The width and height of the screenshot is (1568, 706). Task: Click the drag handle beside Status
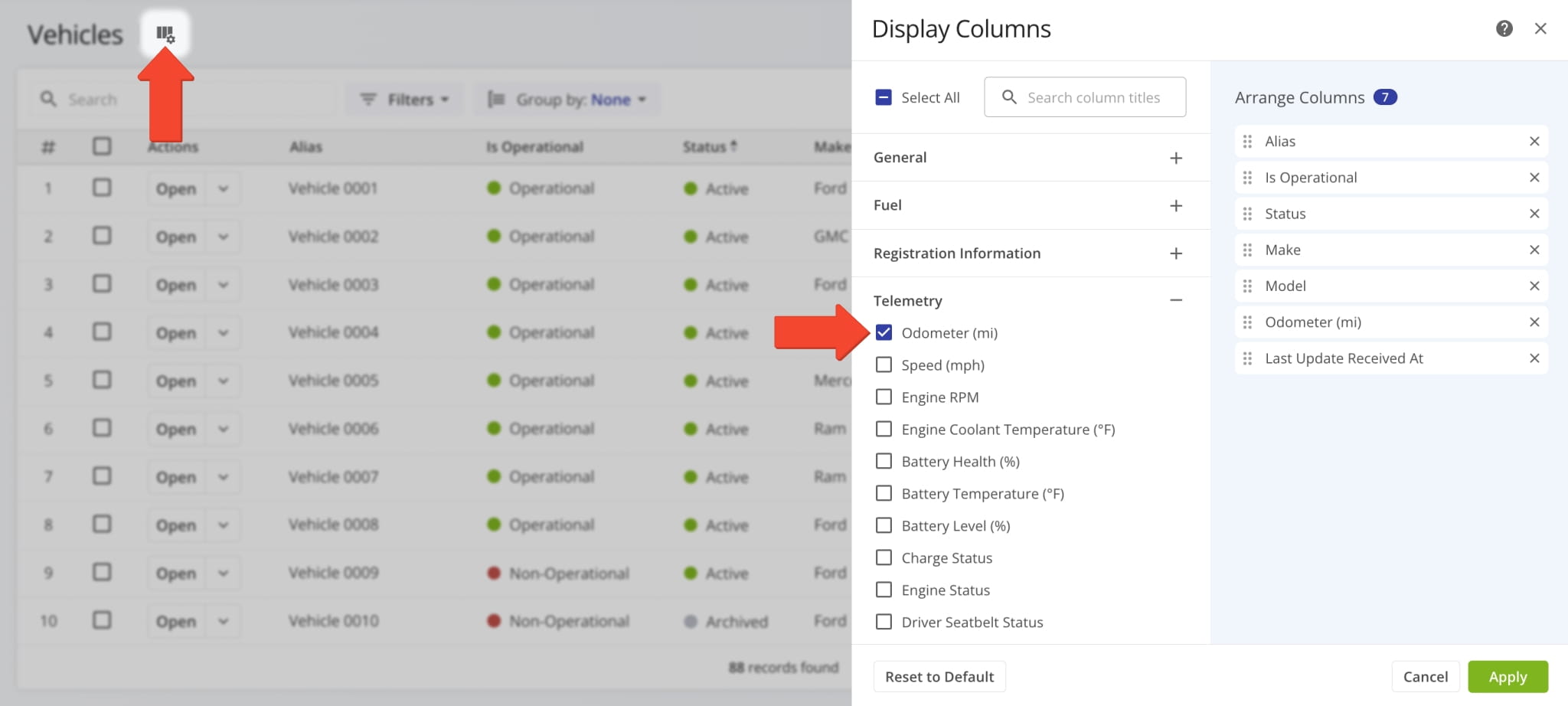(1247, 214)
